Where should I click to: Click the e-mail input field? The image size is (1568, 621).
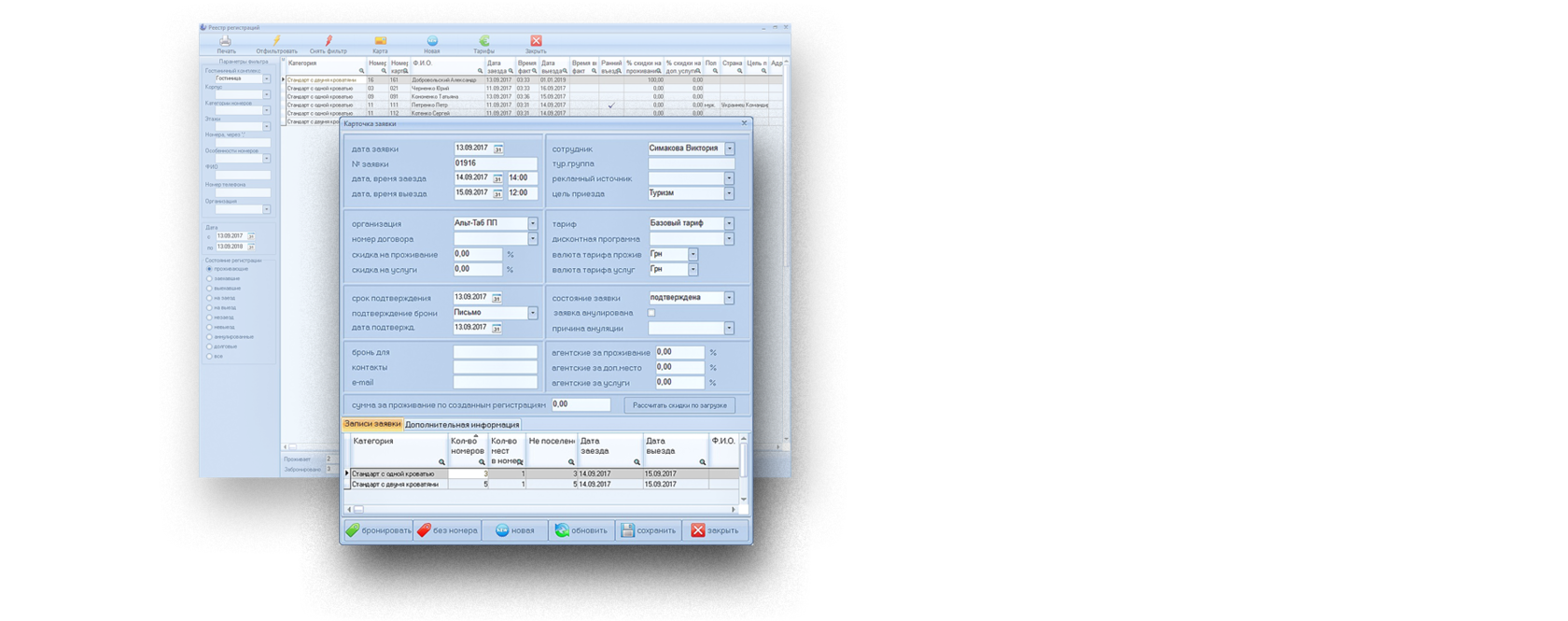click(495, 383)
